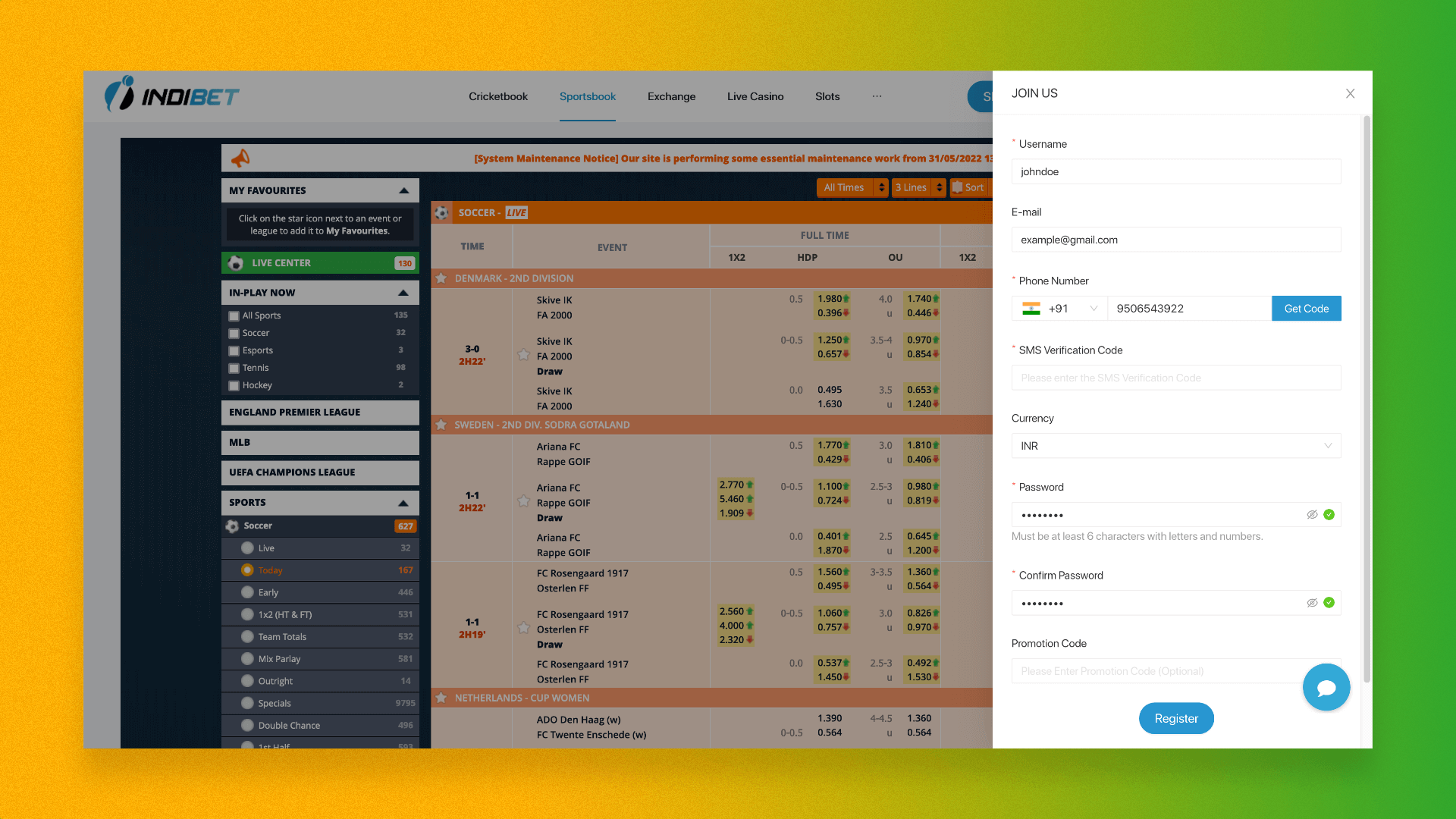Click the Register button
The height and width of the screenshot is (819, 1456).
point(1176,718)
